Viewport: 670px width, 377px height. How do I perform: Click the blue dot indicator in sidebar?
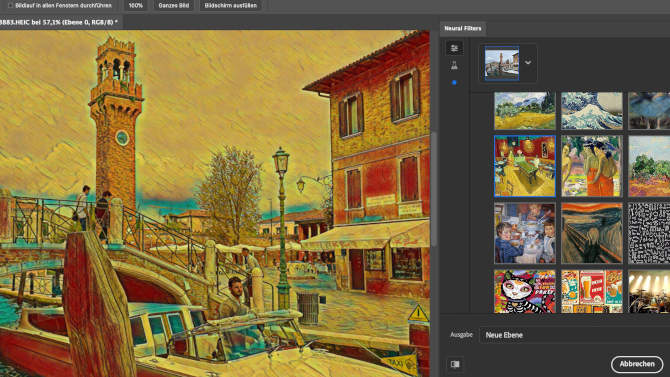(x=454, y=82)
